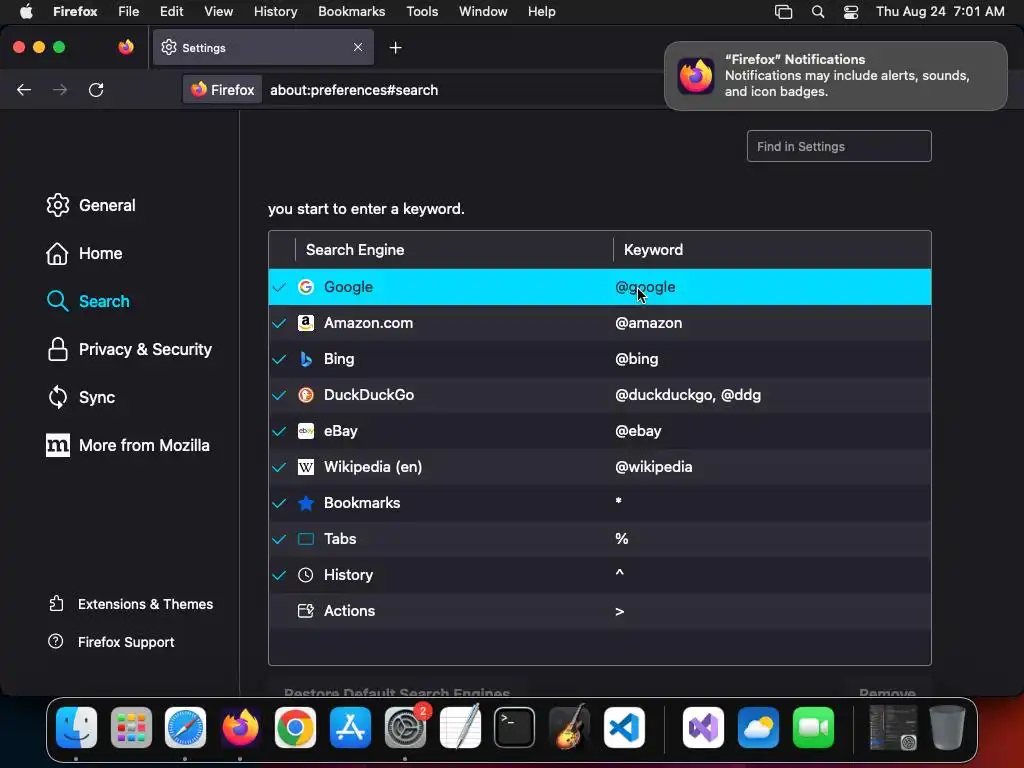Viewport: 1024px width, 768px height.
Task: Click the Tabs rectangle icon
Action: coord(306,539)
